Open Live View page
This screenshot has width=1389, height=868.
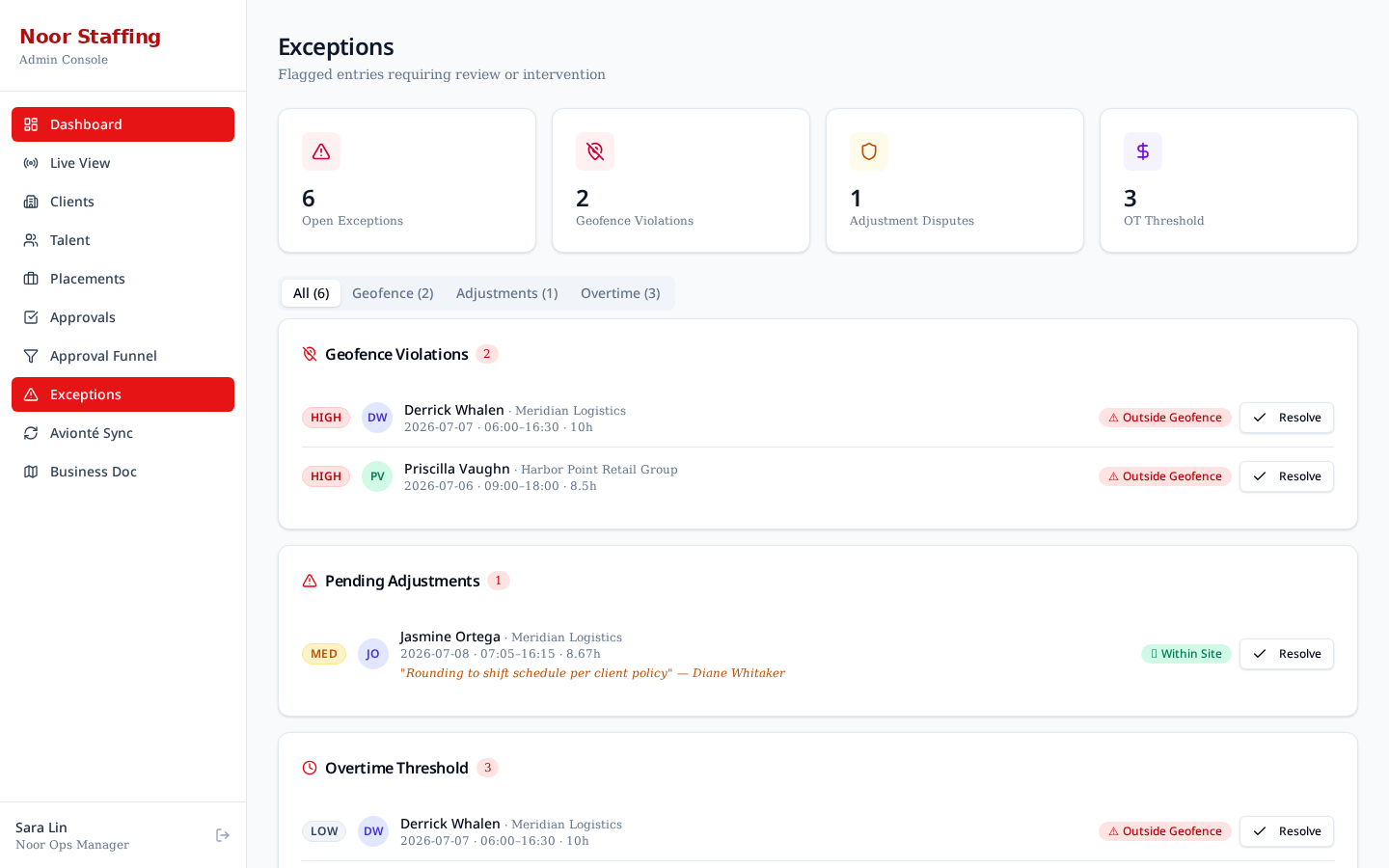123,163
